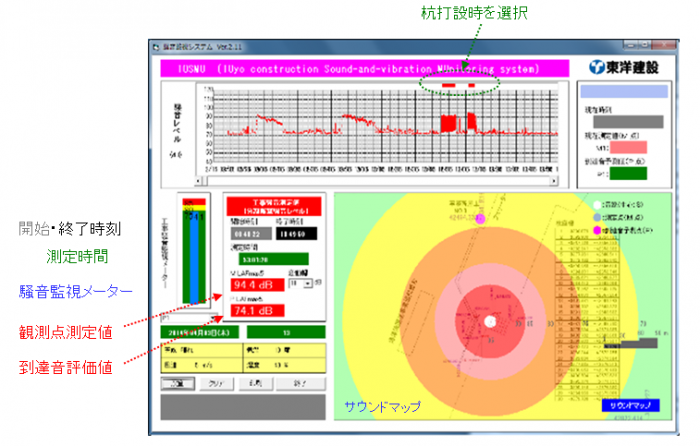
Task: Click the pink M1 current value box
Action: coord(628,147)
